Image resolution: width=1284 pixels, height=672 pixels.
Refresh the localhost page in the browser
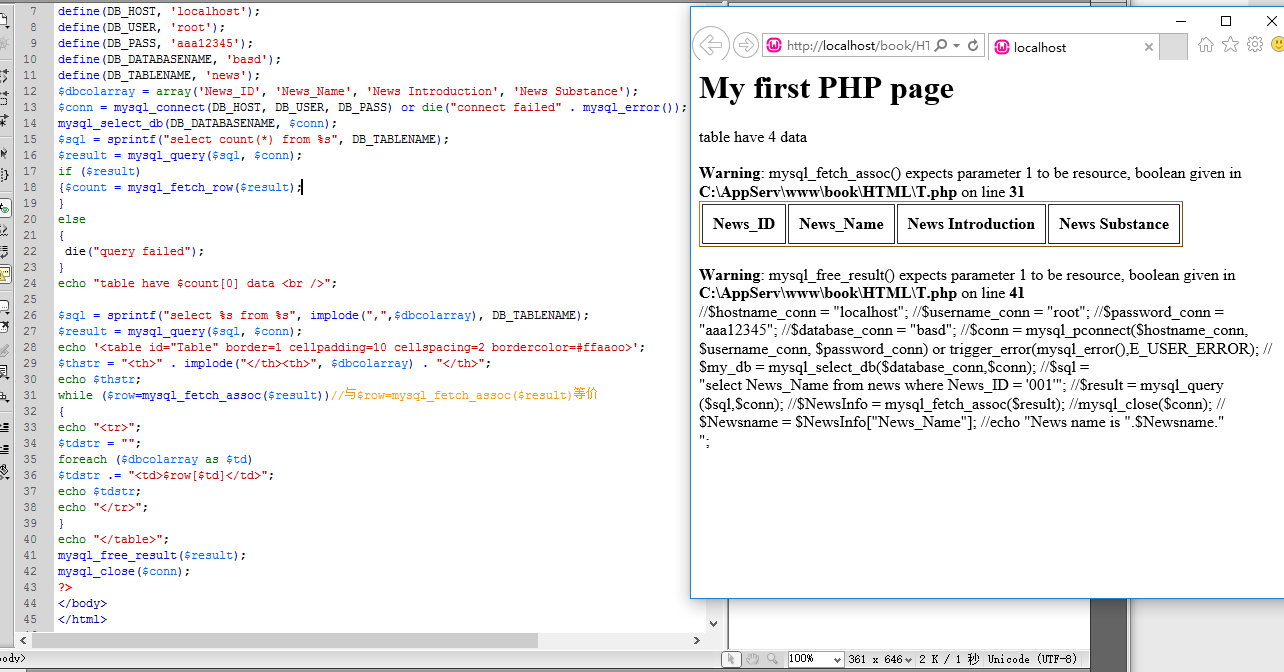[973, 46]
